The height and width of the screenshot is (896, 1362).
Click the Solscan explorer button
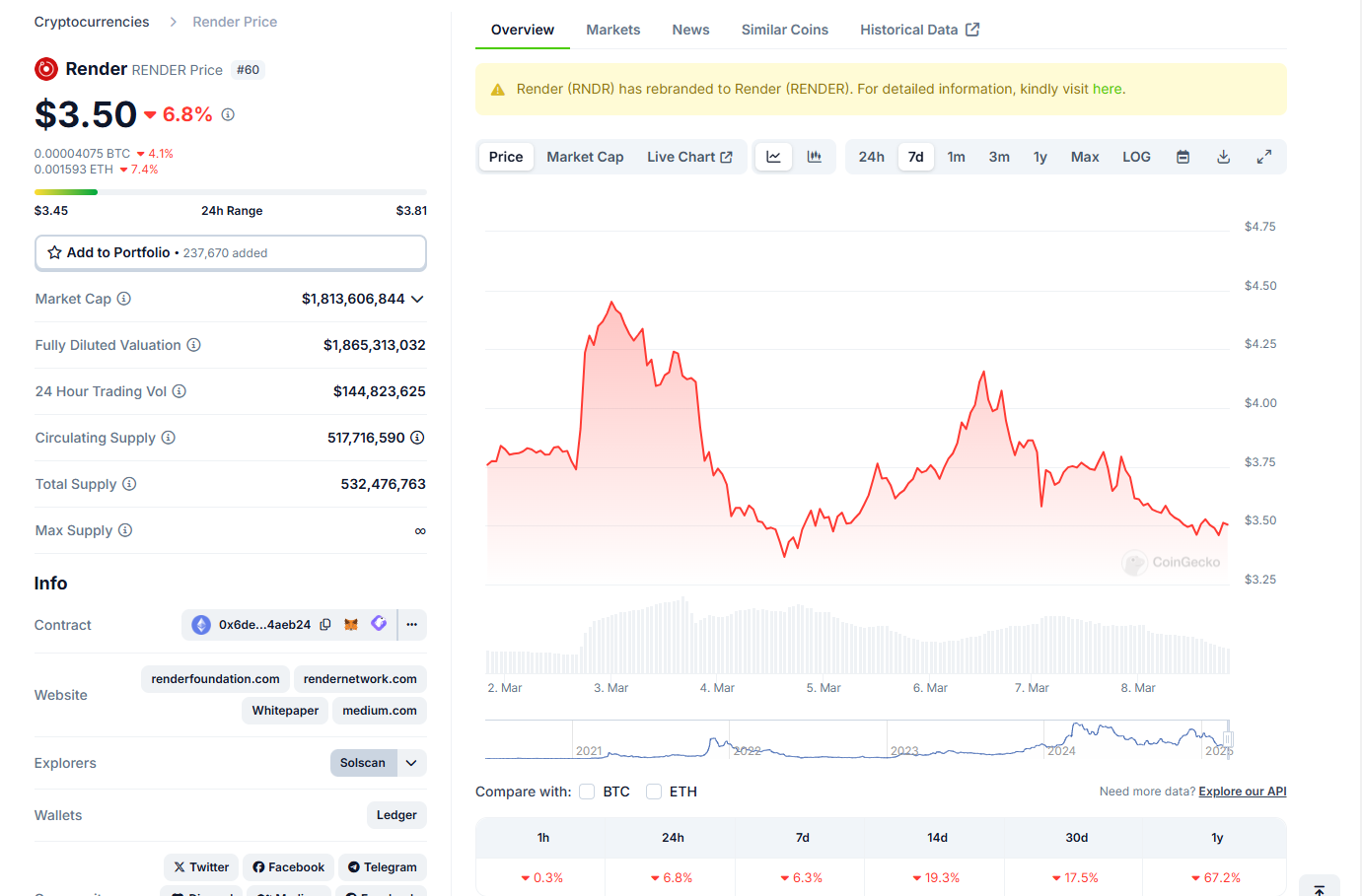point(363,763)
